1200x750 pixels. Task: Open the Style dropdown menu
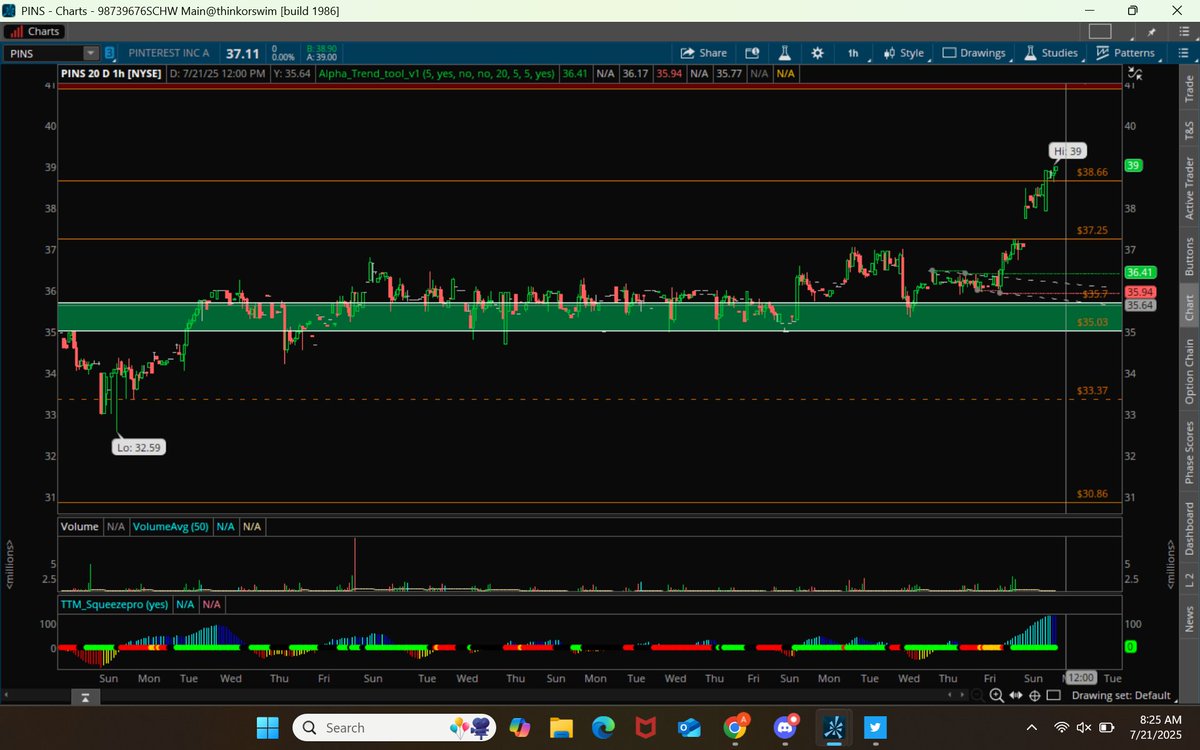(903, 53)
